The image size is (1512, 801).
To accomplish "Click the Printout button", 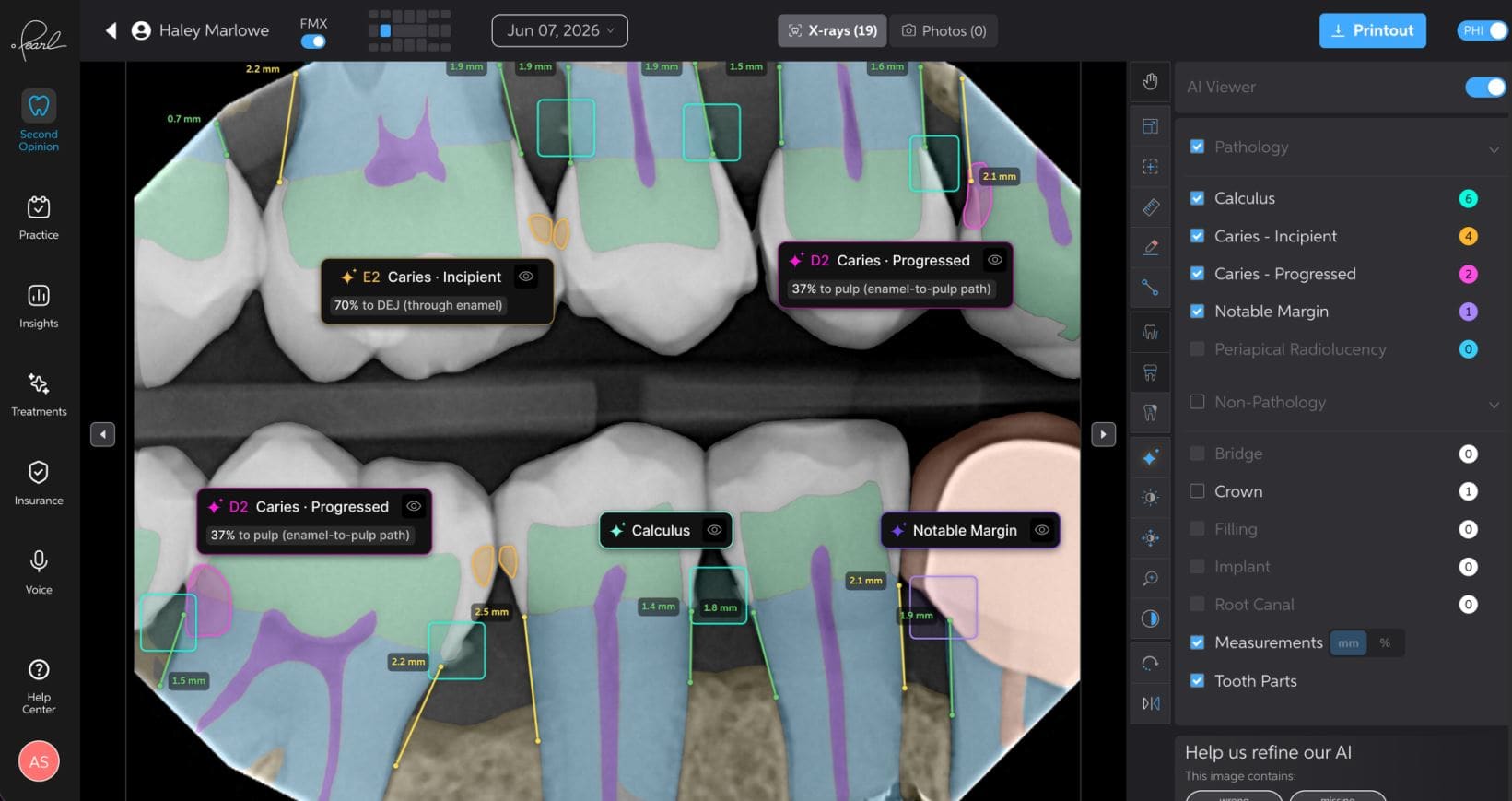I will tap(1373, 30).
